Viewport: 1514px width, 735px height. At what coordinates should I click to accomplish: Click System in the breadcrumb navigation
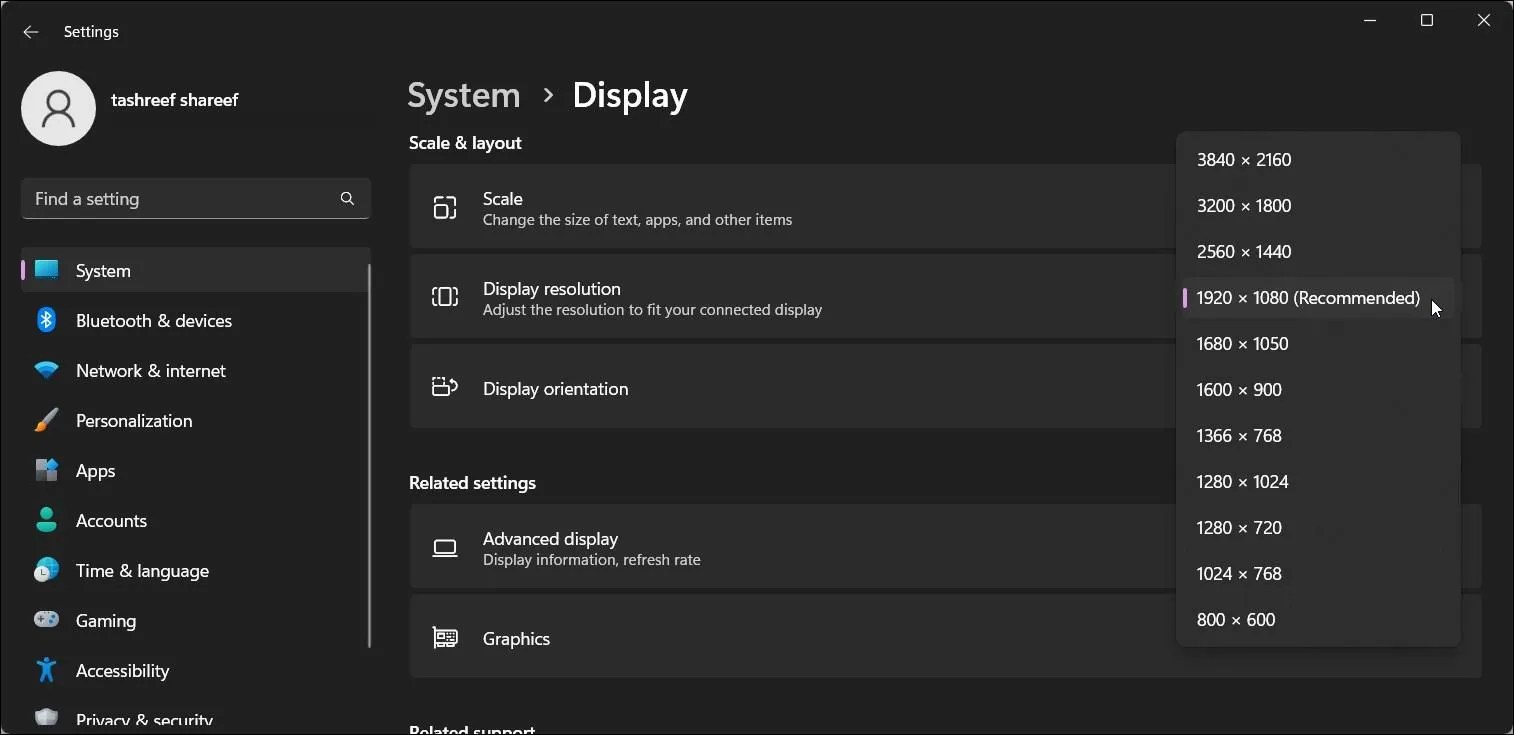463,95
